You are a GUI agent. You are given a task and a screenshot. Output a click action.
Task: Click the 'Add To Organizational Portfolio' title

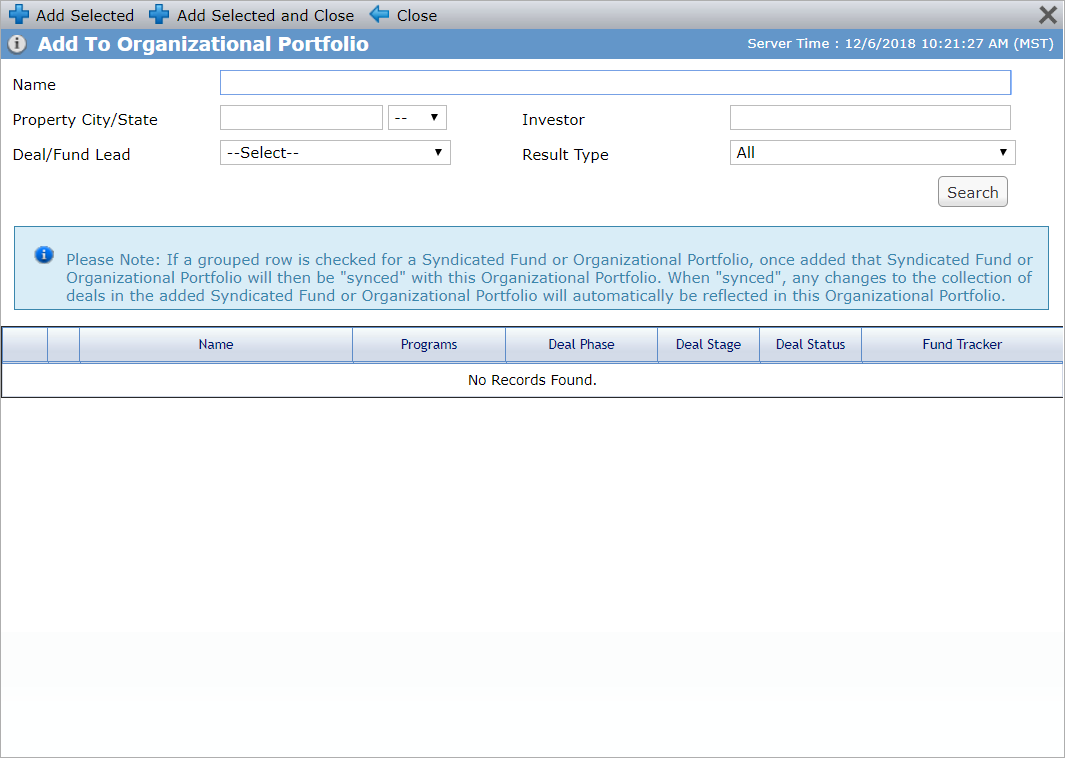pos(203,44)
